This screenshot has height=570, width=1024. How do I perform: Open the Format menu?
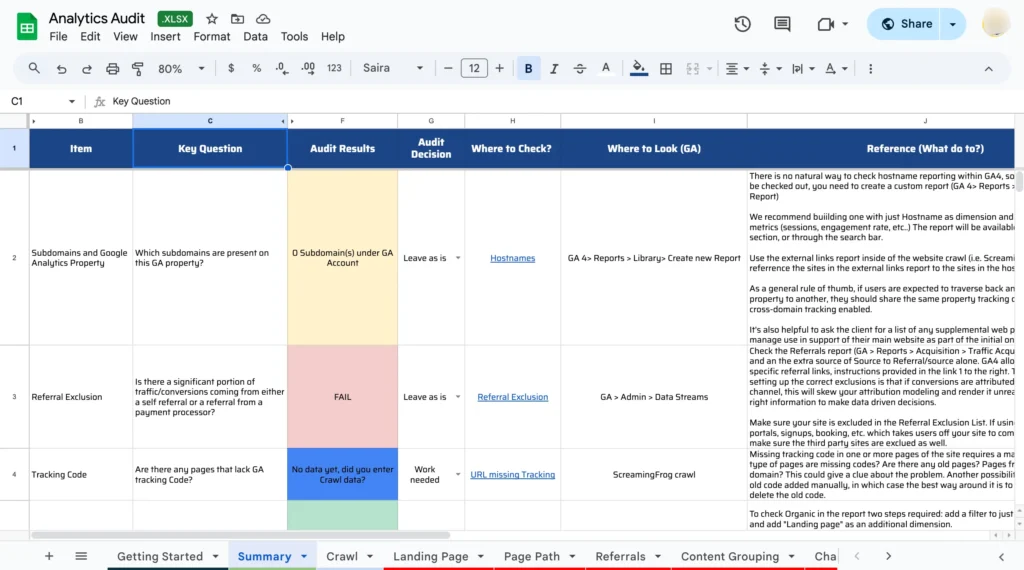212,36
